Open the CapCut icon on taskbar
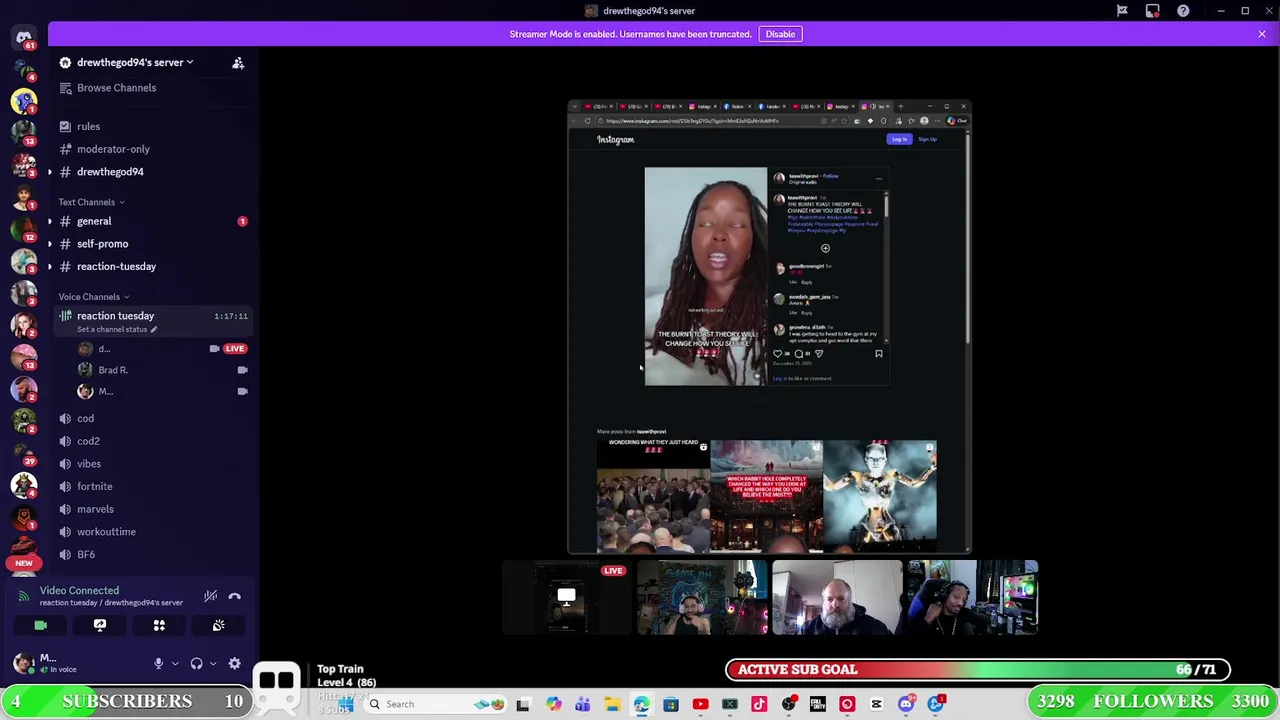 pyautogui.click(x=877, y=704)
